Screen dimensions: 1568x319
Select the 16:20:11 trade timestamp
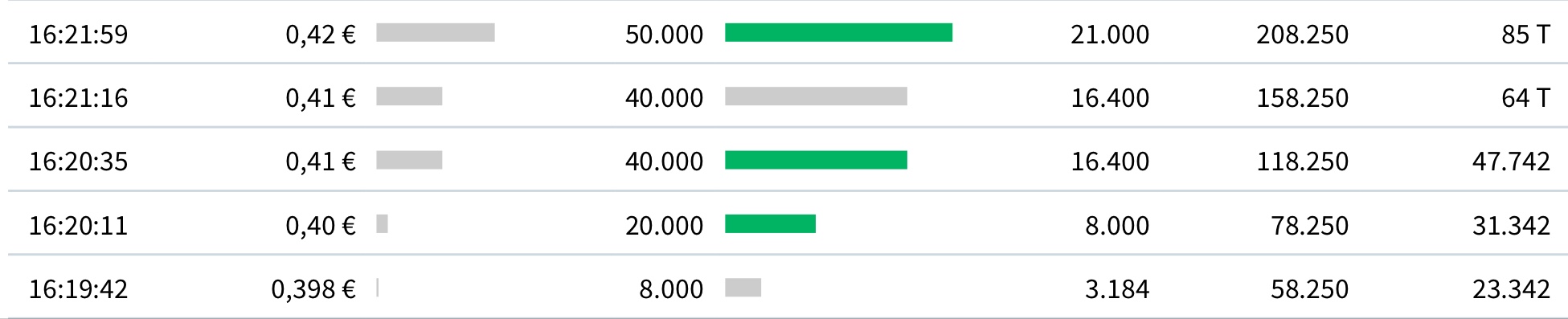pyautogui.click(x=78, y=225)
